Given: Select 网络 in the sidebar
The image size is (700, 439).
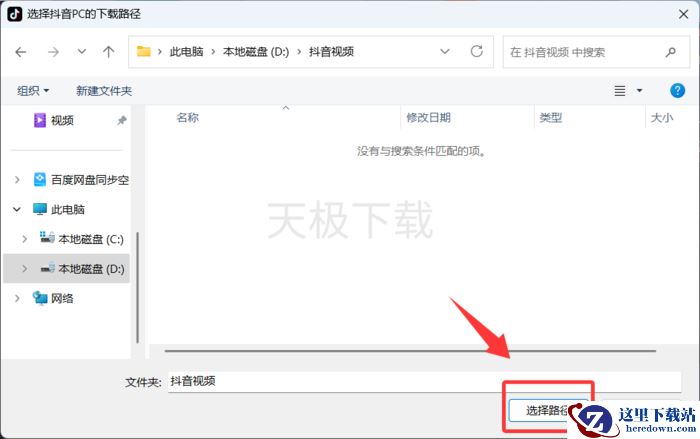Looking at the screenshot, I should pyautogui.click(x=62, y=298).
